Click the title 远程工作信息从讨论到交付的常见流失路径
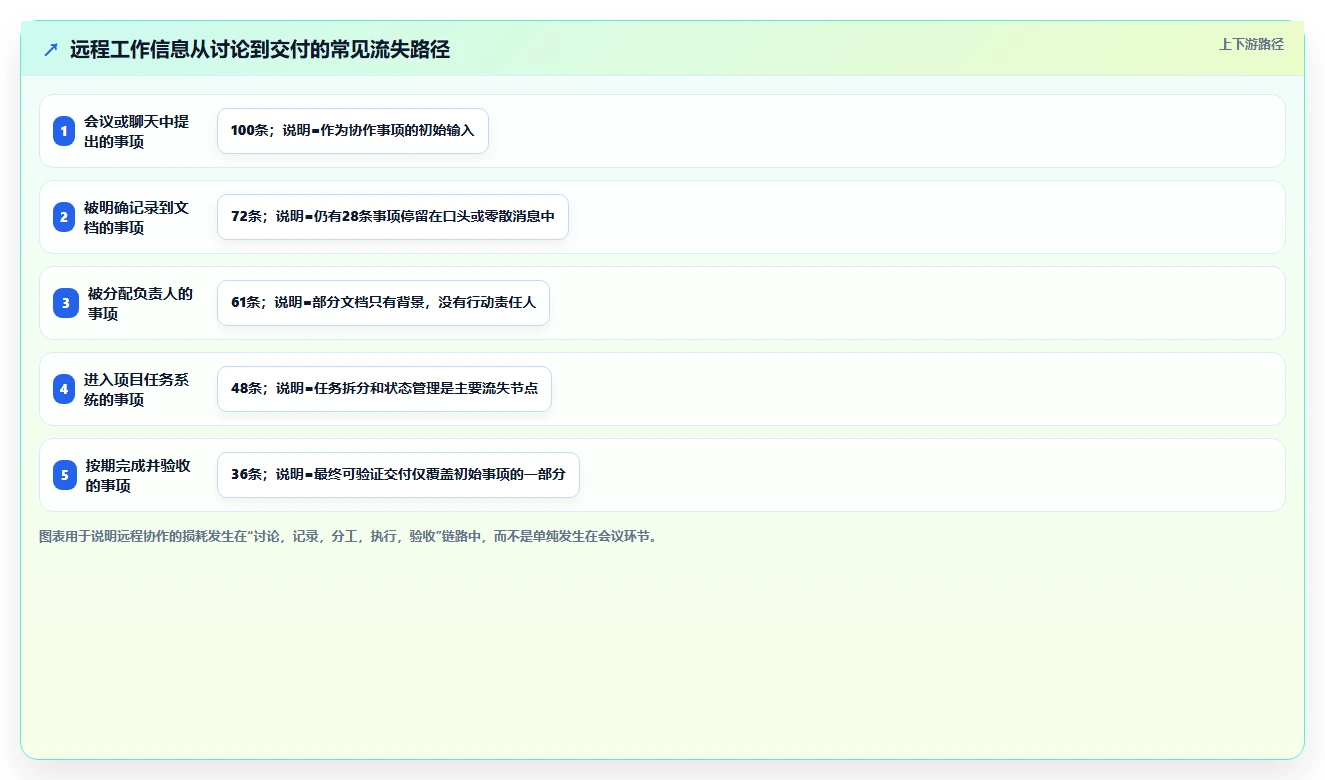 point(260,49)
